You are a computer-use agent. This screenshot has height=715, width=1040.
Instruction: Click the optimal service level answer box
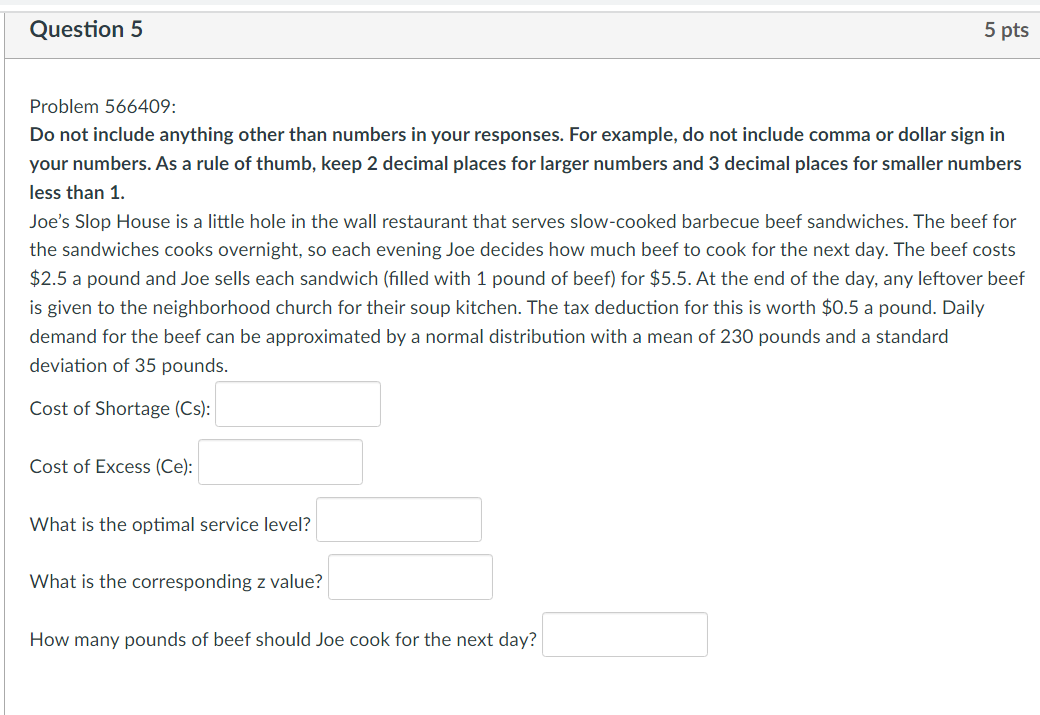[398, 519]
